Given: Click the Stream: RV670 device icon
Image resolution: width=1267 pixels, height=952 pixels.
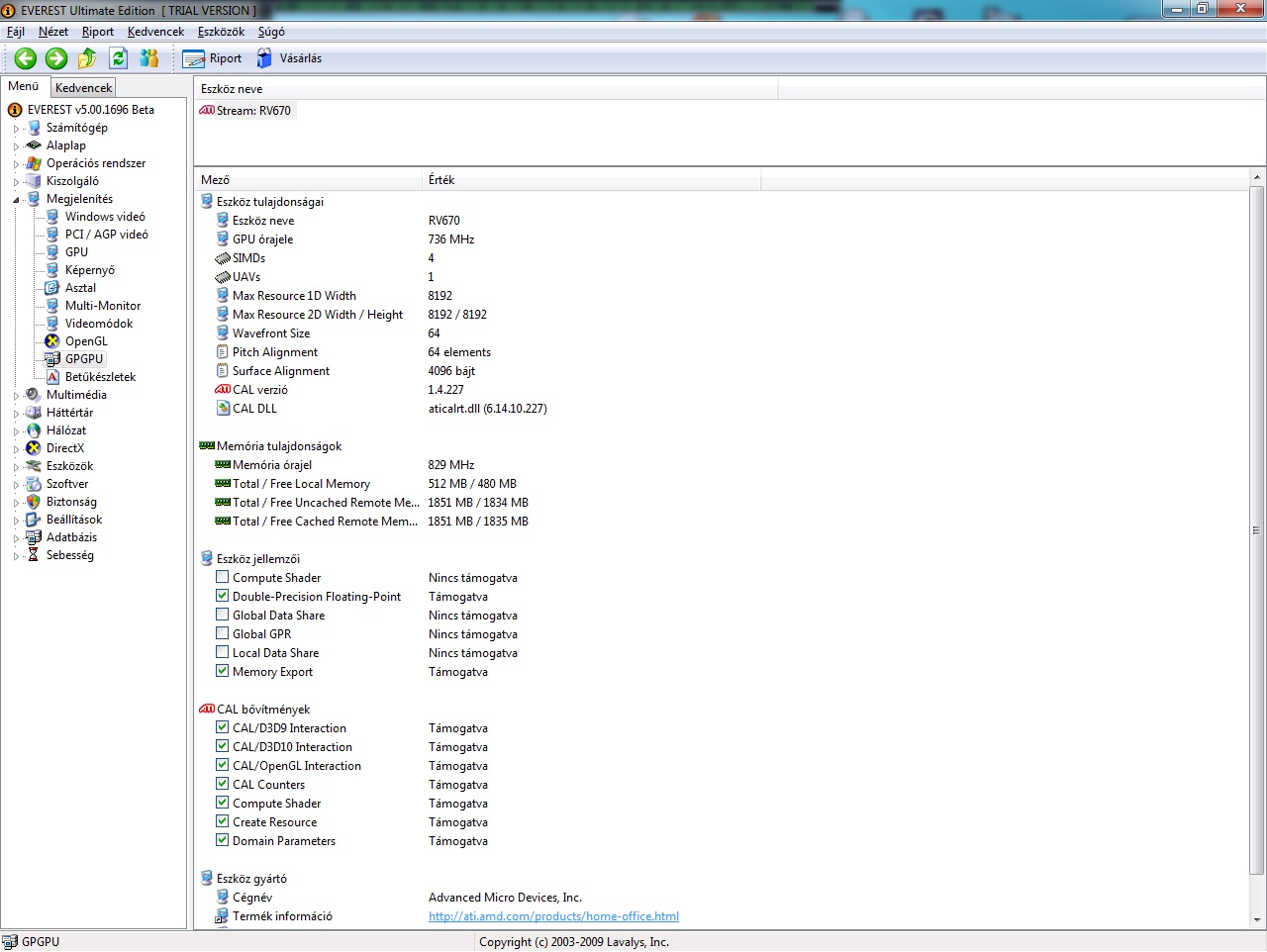Looking at the screenshot, I should (x=207, y=111).
